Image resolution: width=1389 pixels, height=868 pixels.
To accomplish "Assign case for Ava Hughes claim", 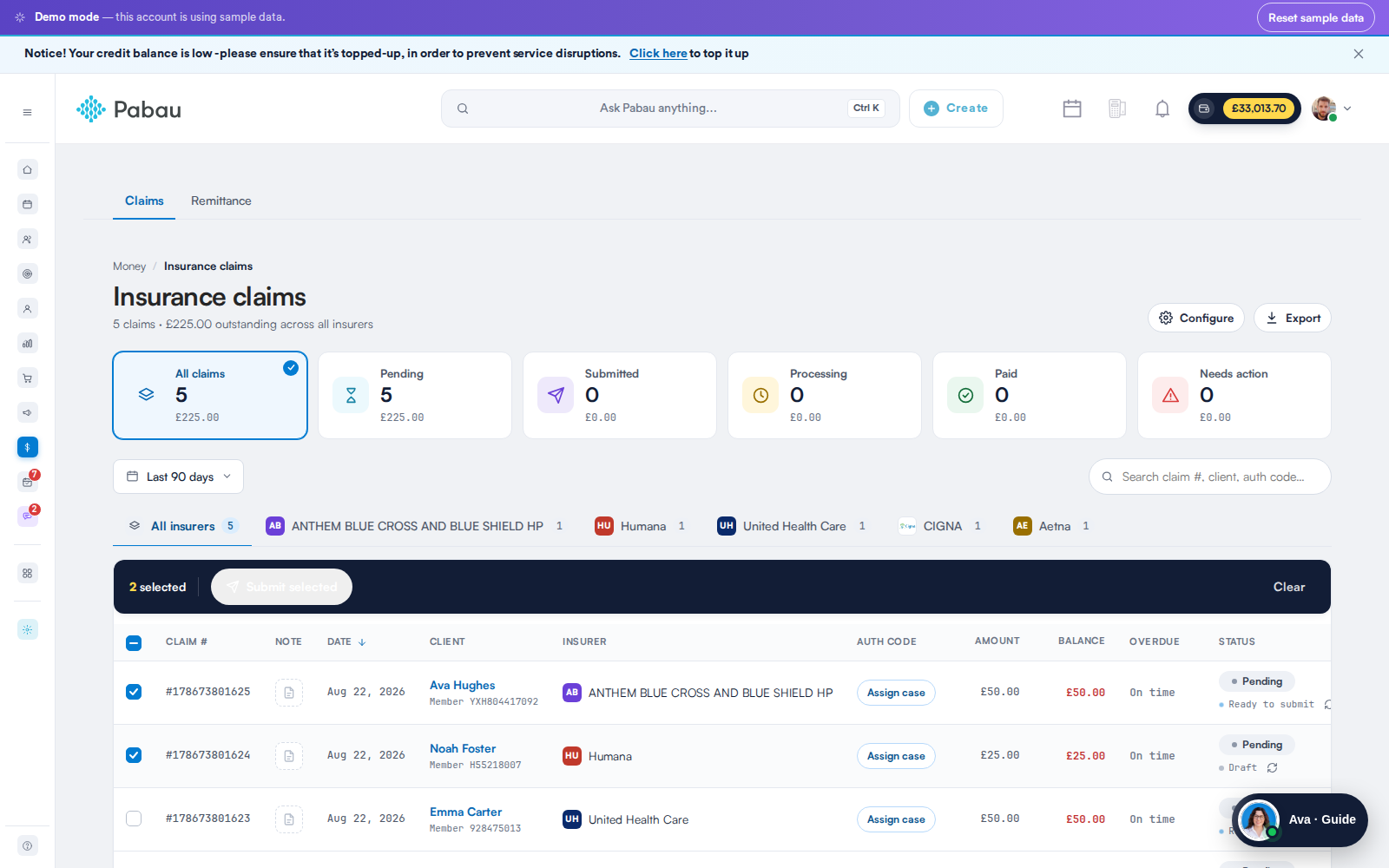I will coord(896,693).
